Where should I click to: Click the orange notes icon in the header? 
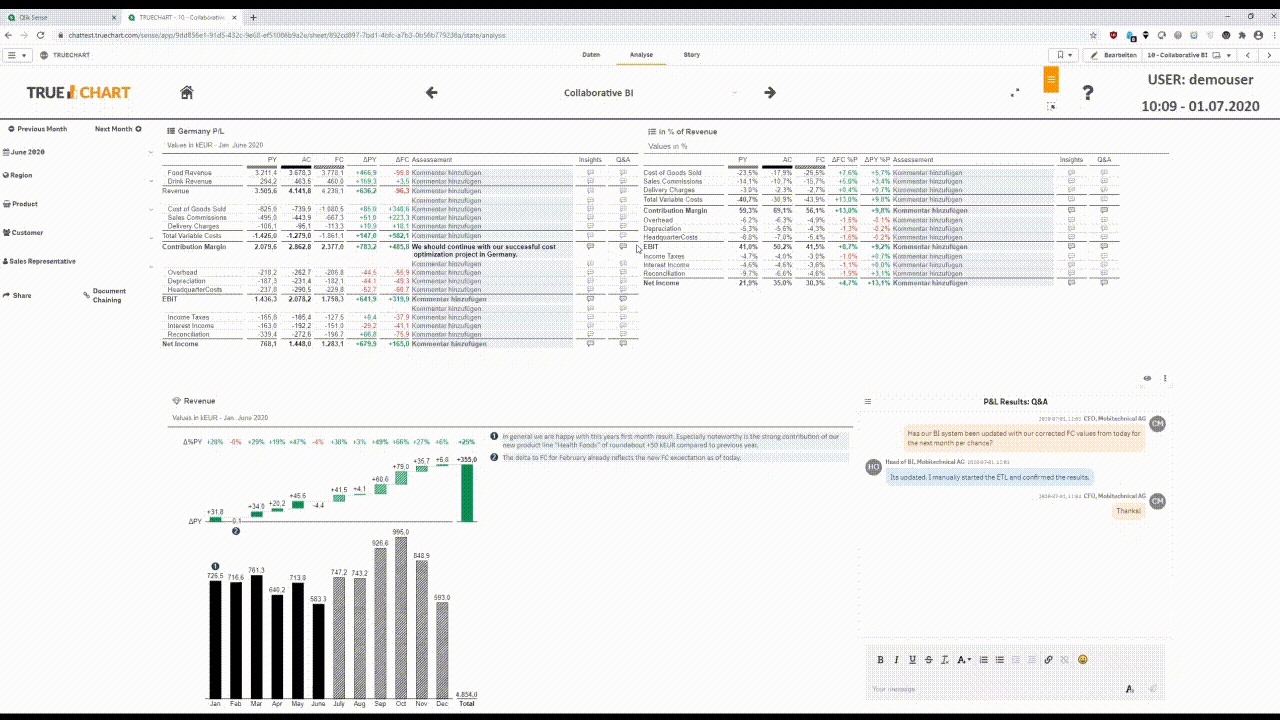click(x=1051, y=79)
